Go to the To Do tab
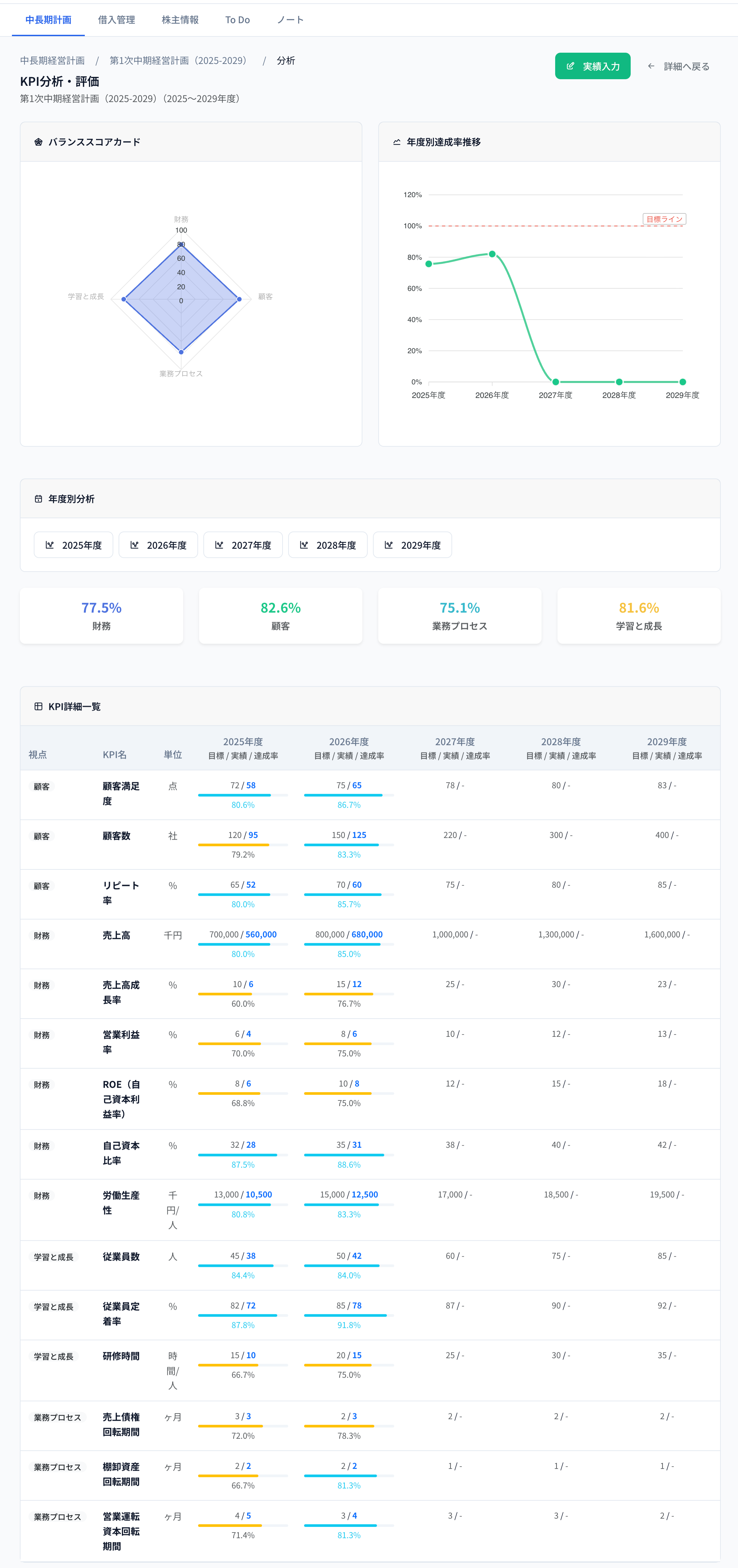The height and width of the screenshot is (1568, 738). point(237,20)
